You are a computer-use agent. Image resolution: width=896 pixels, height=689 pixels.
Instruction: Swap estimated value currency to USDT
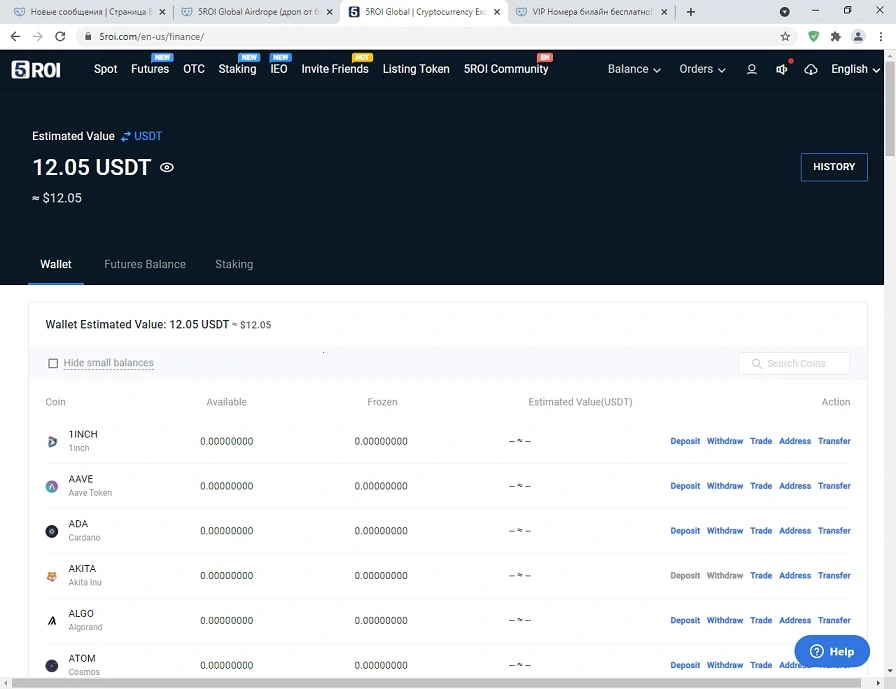tap(141, 136)
